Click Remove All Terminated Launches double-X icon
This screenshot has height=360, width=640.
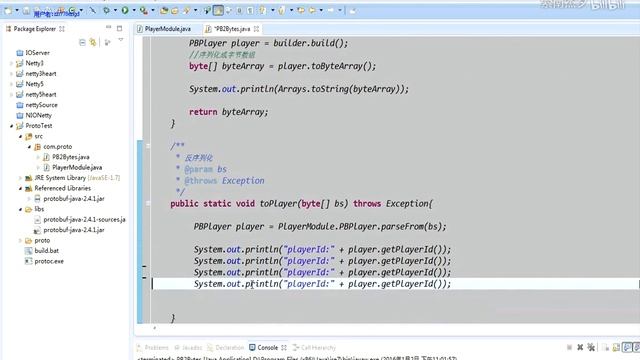click(591, 348)
